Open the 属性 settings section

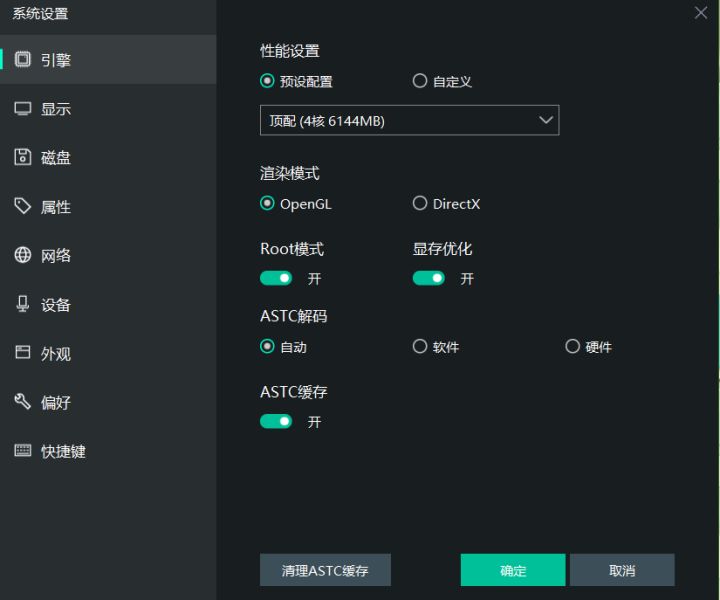(108, 207)
